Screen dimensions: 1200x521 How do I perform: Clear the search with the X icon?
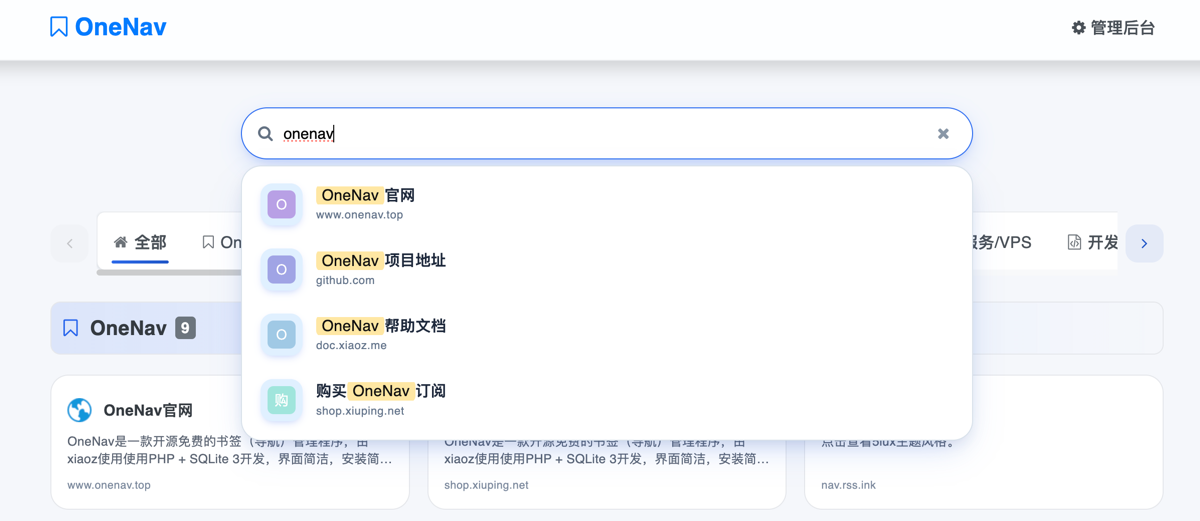point(943,133)
